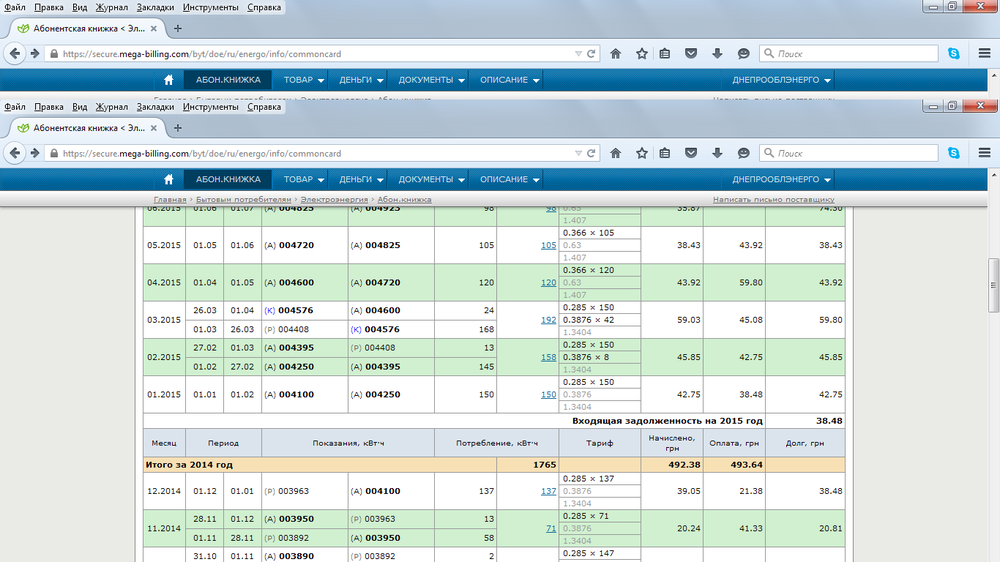The image size is (1000, 562).
Task: Click the Pocket icon in lower window toolbar
Action: coord(691,153)
